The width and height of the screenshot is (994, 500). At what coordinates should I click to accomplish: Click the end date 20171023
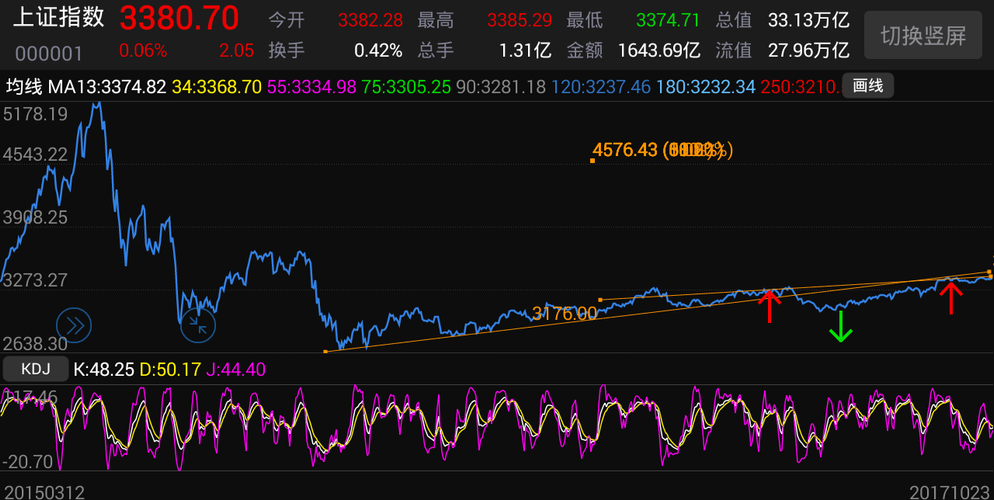[x=950, y=492]
